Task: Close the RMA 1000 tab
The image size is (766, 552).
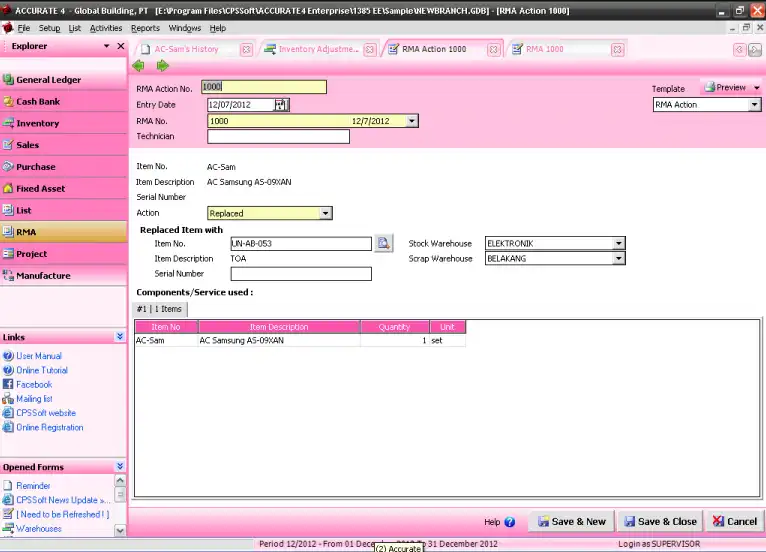Action: (617, 49)
